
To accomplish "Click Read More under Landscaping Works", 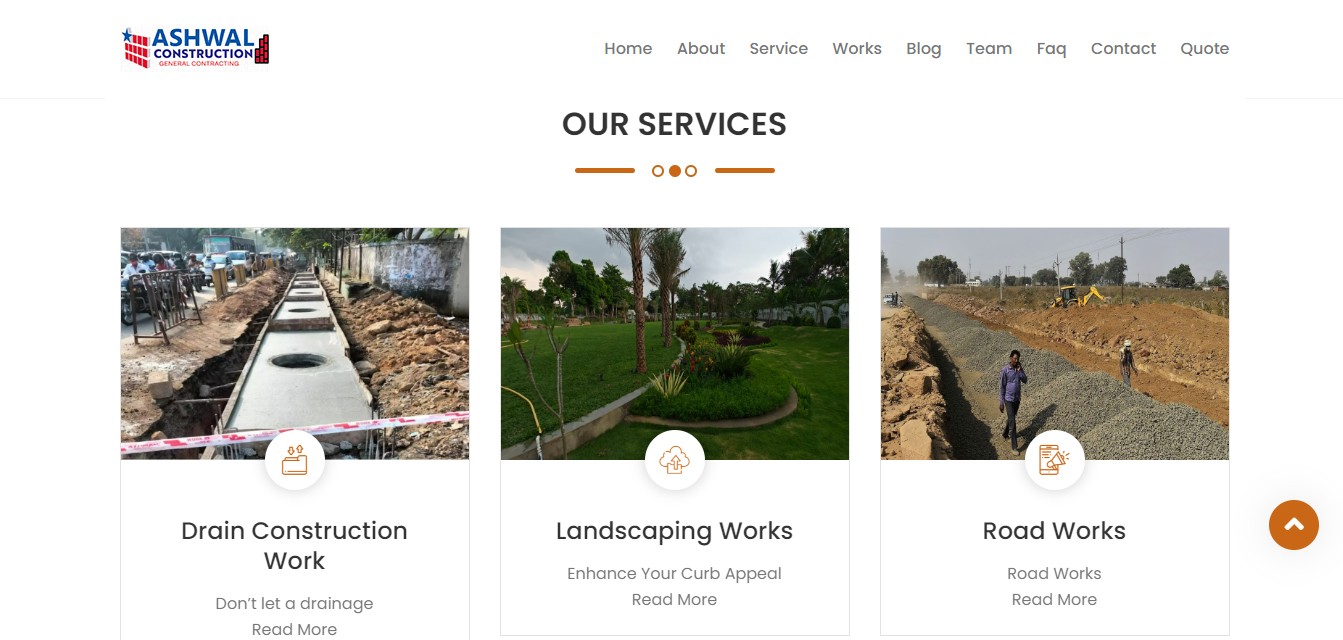I will click(675, 600).
